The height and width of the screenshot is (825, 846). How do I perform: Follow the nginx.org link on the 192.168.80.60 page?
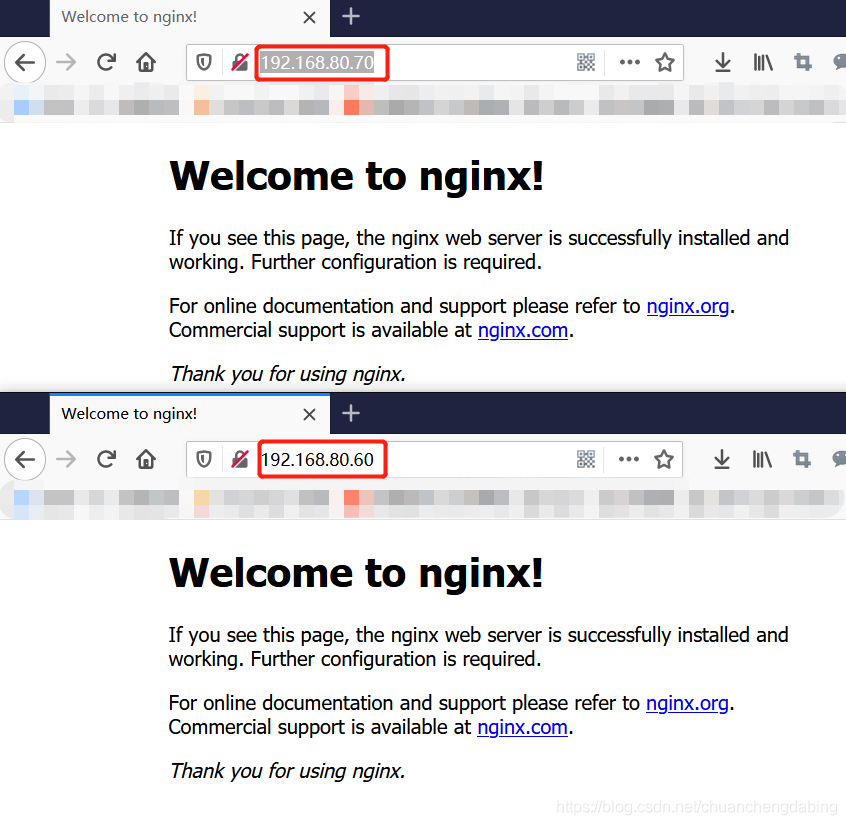(x=687, y=703)
